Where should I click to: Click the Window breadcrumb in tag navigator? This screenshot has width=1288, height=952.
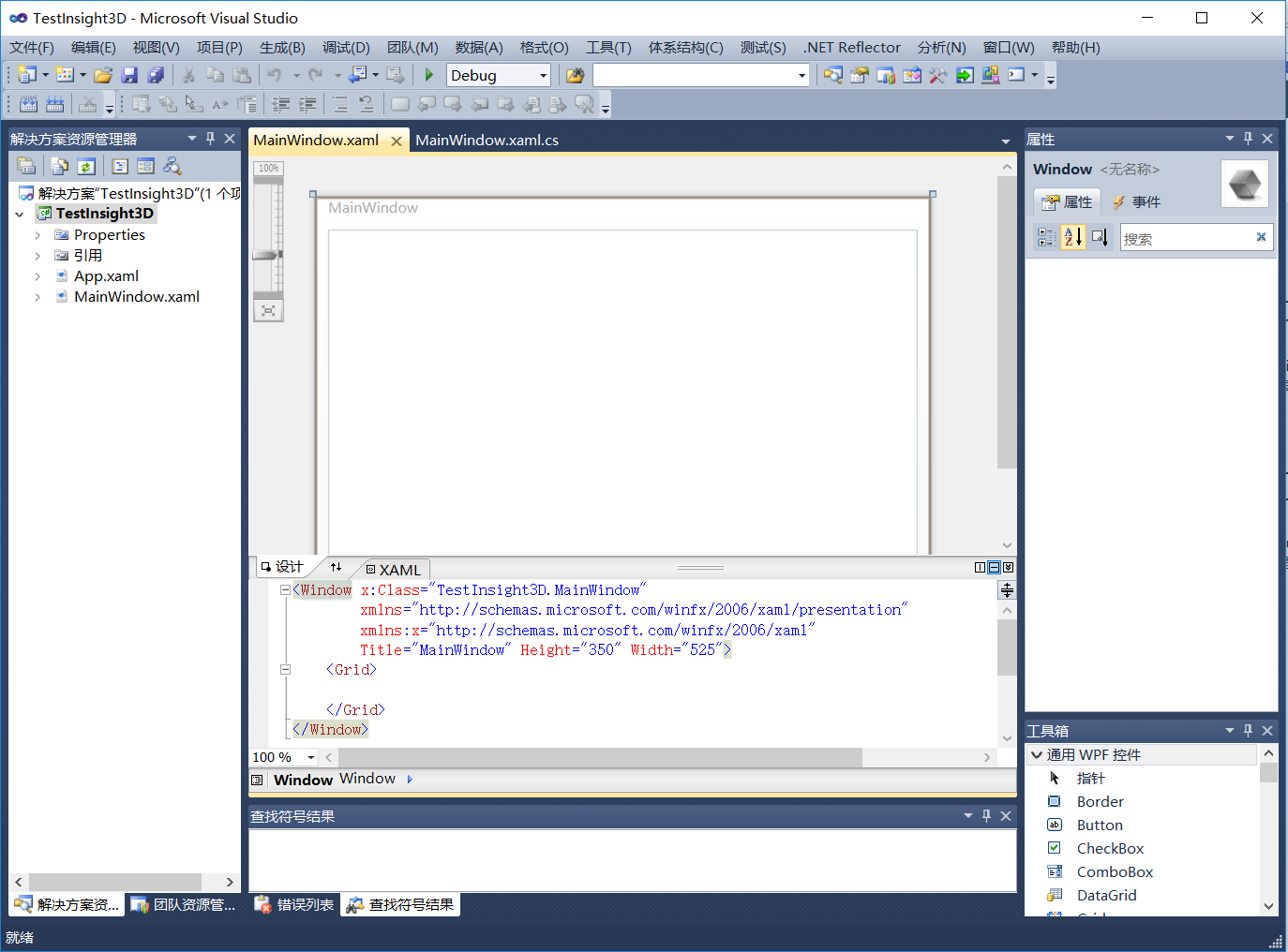(x=367, y=779)
